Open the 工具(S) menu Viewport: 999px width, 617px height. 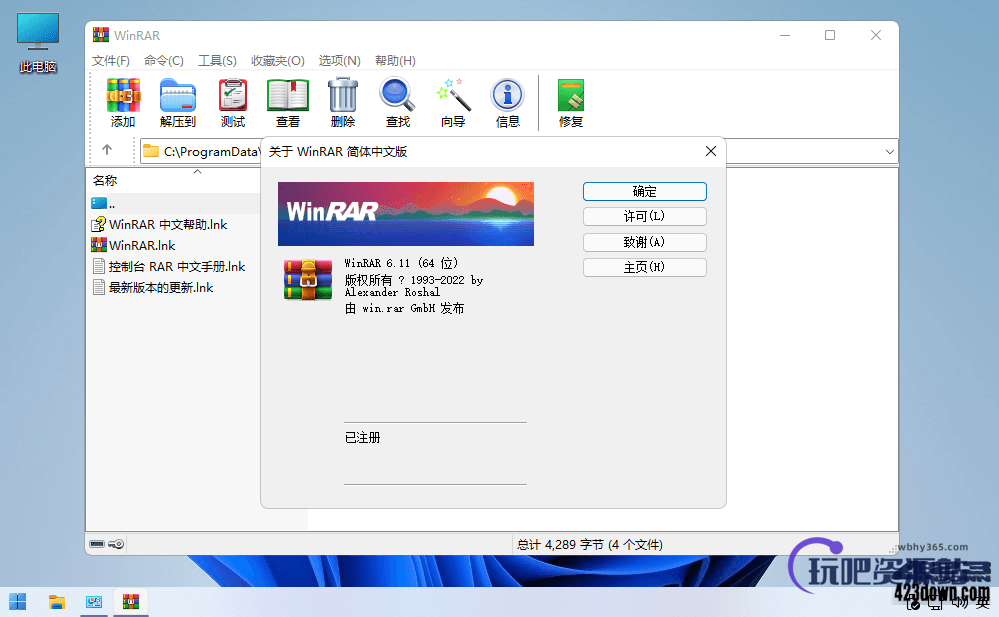click(217, 61)
